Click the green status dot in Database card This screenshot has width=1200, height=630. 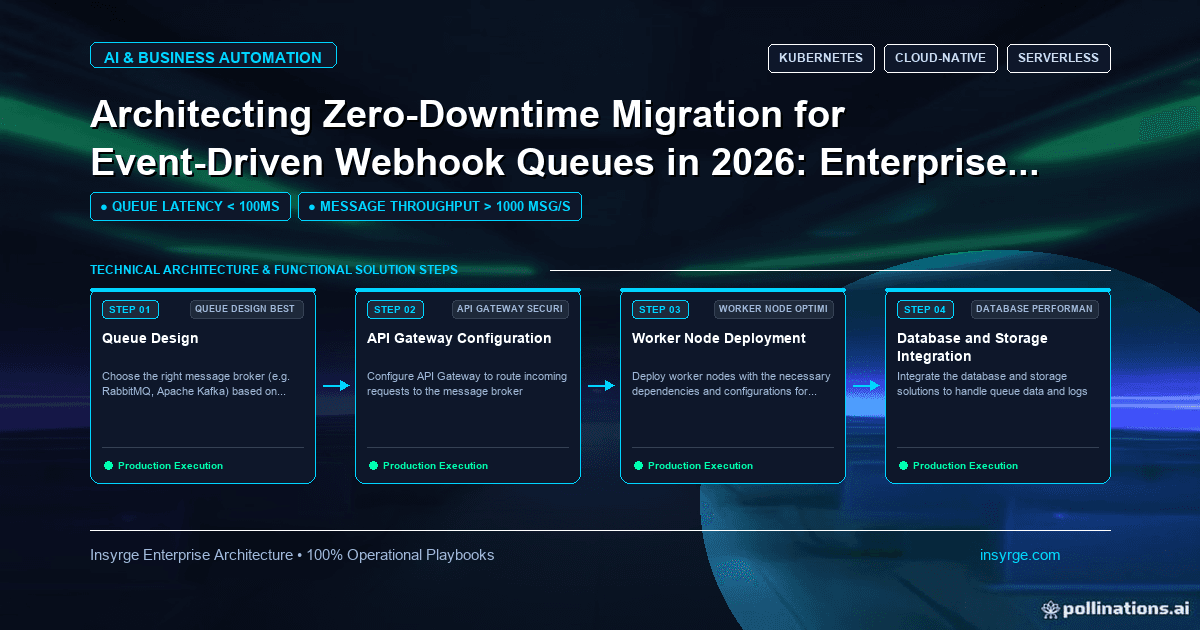[x=903, y=465]
